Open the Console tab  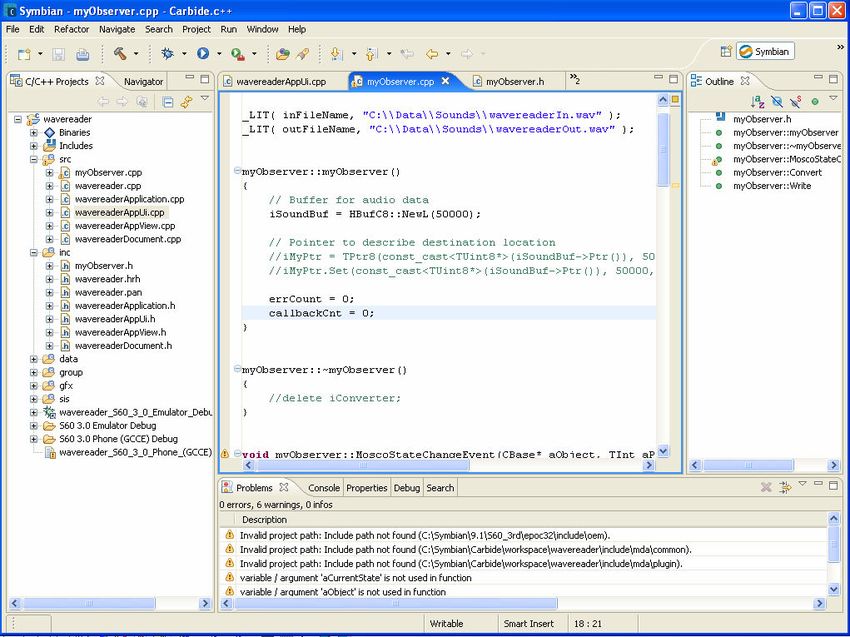(x=324, y=488)
